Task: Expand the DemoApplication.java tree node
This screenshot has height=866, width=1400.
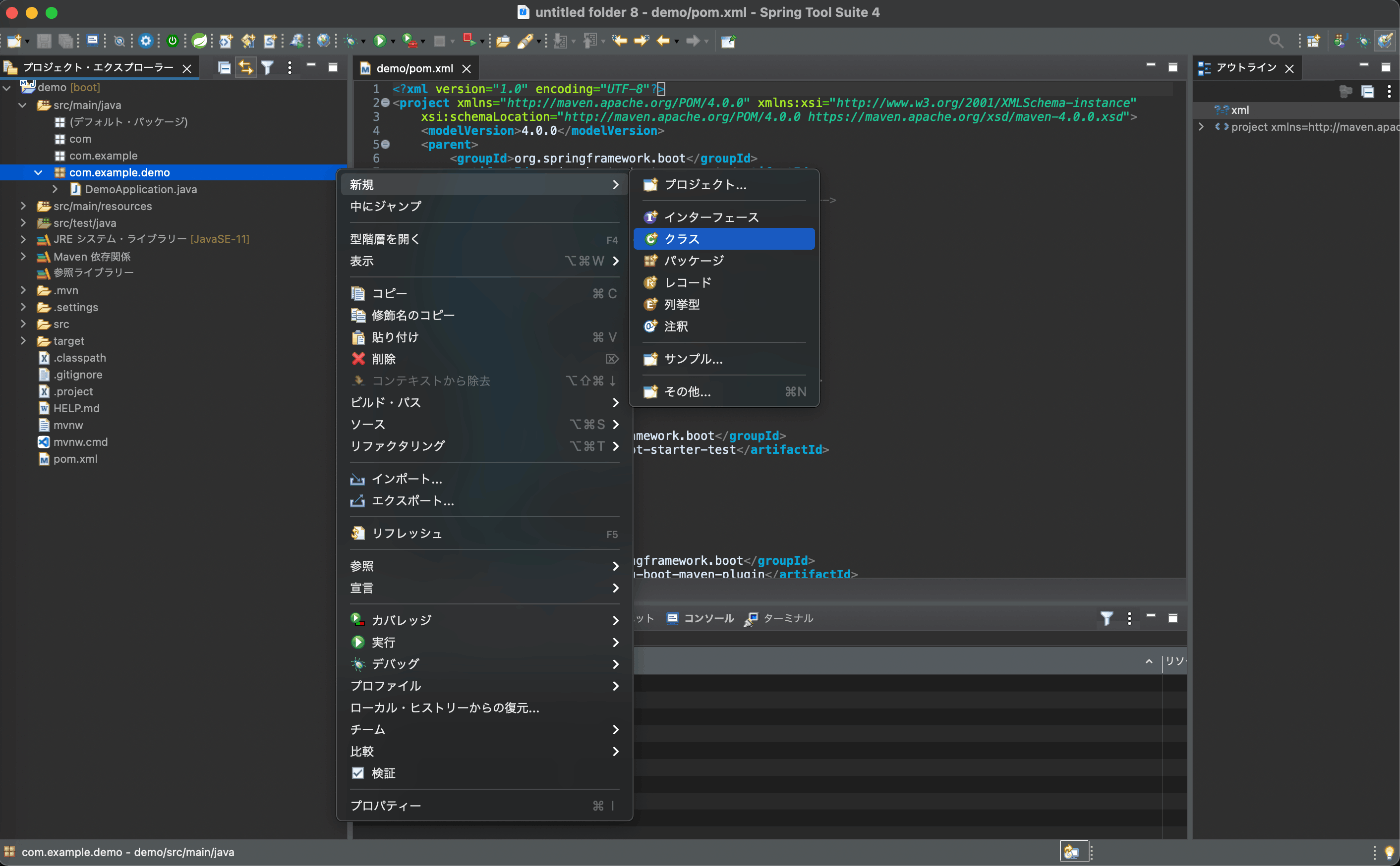Action: click(56, 189)
